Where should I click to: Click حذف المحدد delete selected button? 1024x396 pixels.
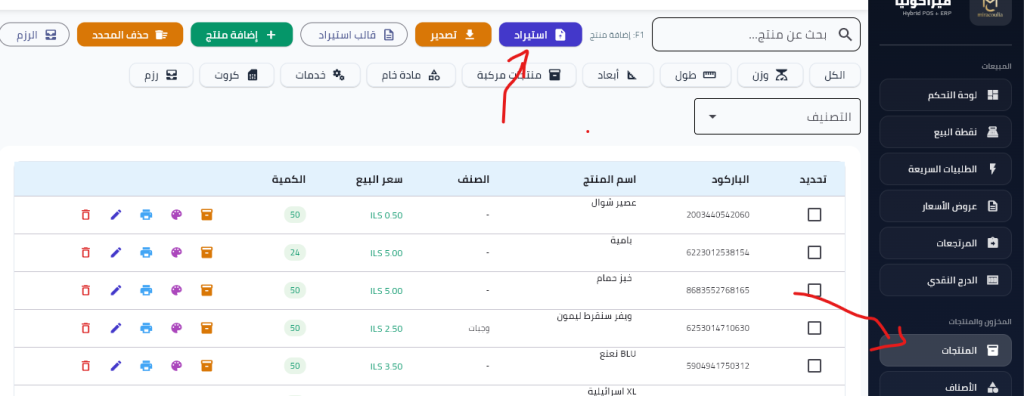[x=129, y=35]
